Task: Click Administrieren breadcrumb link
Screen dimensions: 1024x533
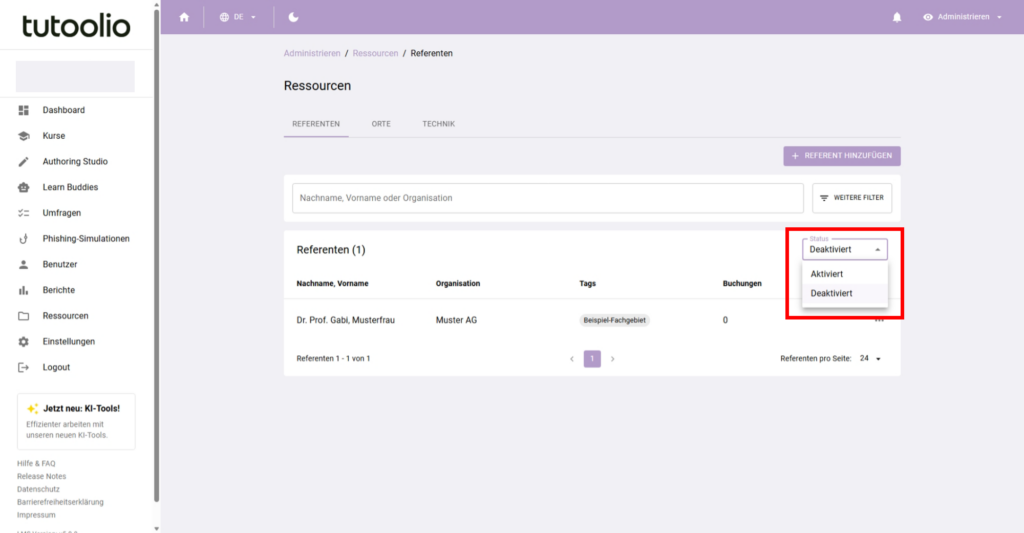Action: tap(312, 54)
